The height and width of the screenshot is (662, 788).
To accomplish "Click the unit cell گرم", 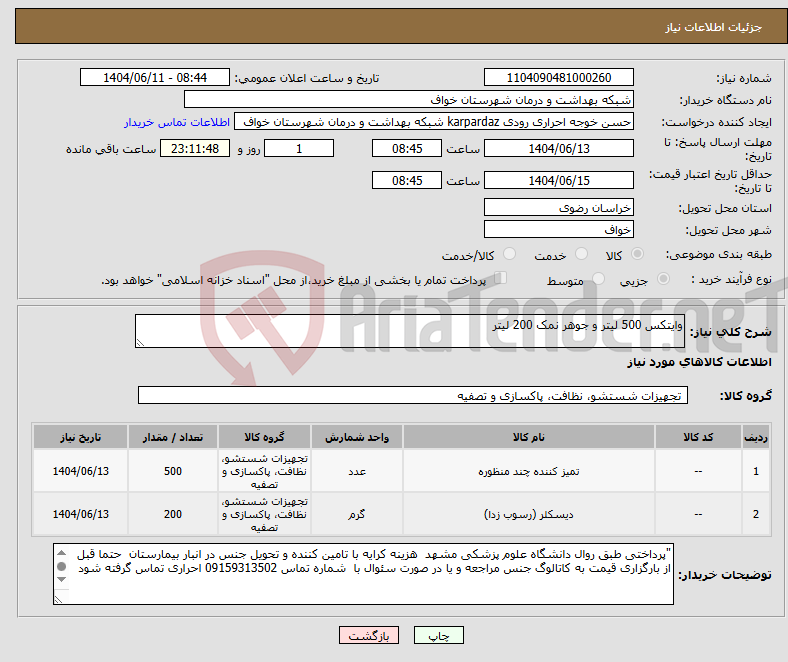I will [x=357, y=514].
